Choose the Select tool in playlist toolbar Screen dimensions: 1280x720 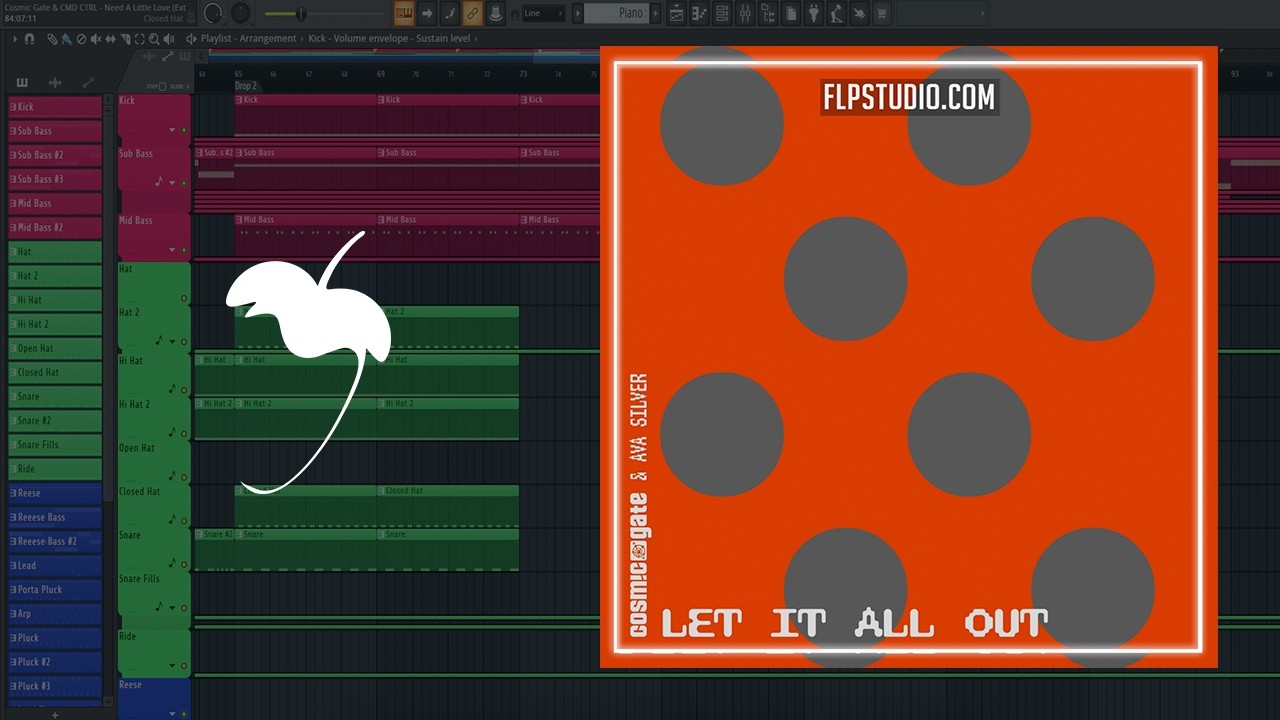pyautogui.click(x=139, y=39)
